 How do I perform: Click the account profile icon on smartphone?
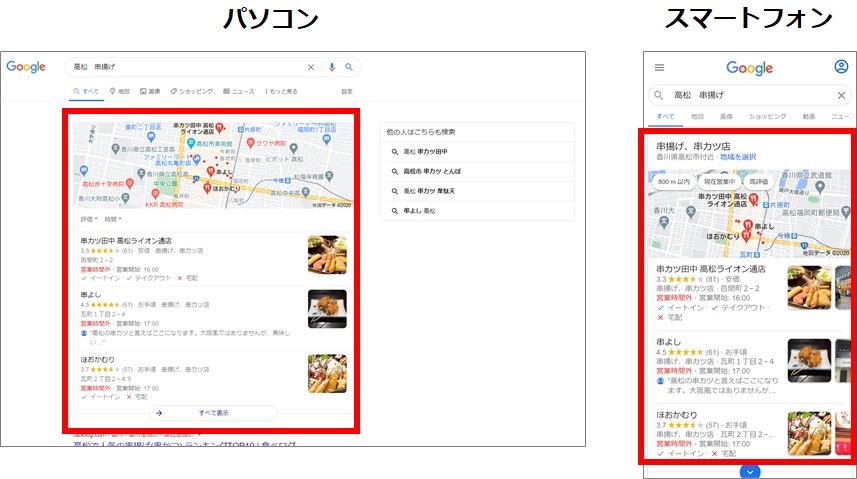pyautogui.click(x=841, y=67)
